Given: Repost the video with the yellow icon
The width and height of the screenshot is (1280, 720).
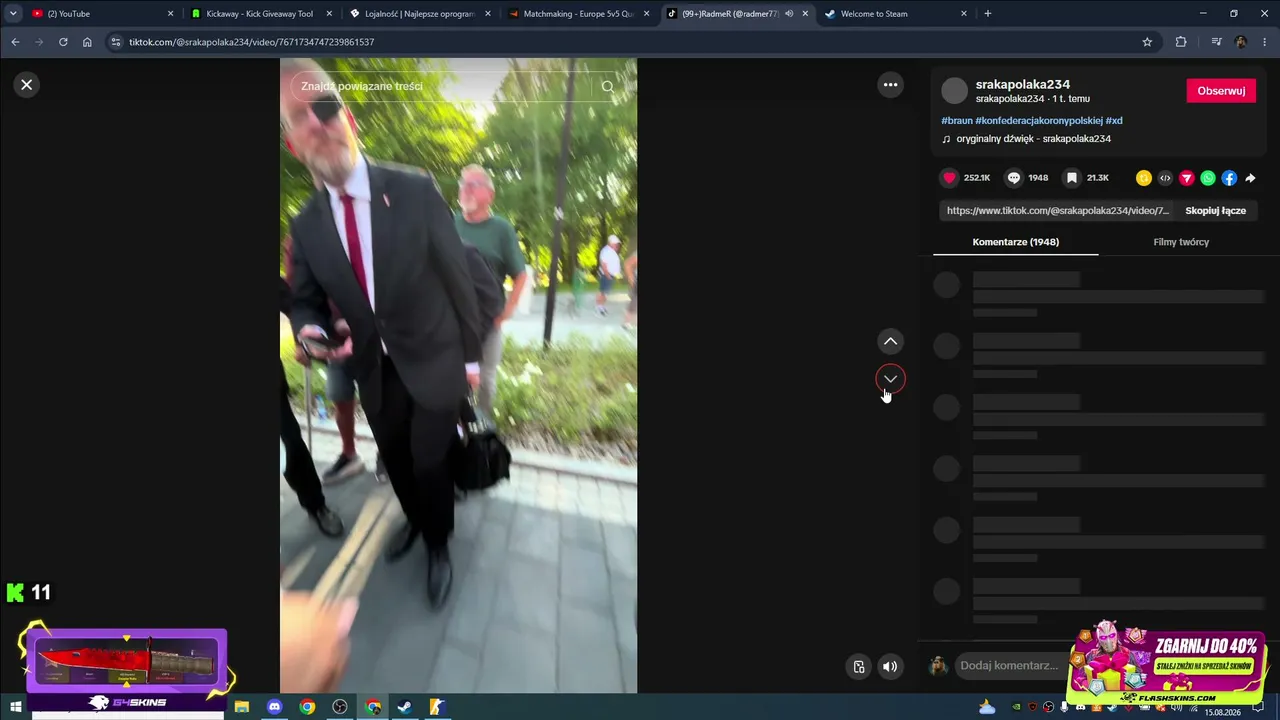Looking at the screenshot, I should click(1144, 178).
